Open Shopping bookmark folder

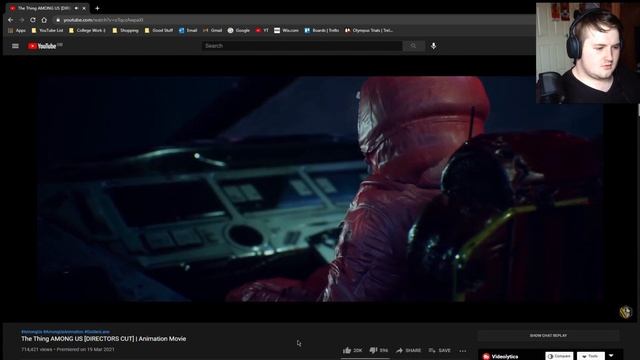[125, 30]
